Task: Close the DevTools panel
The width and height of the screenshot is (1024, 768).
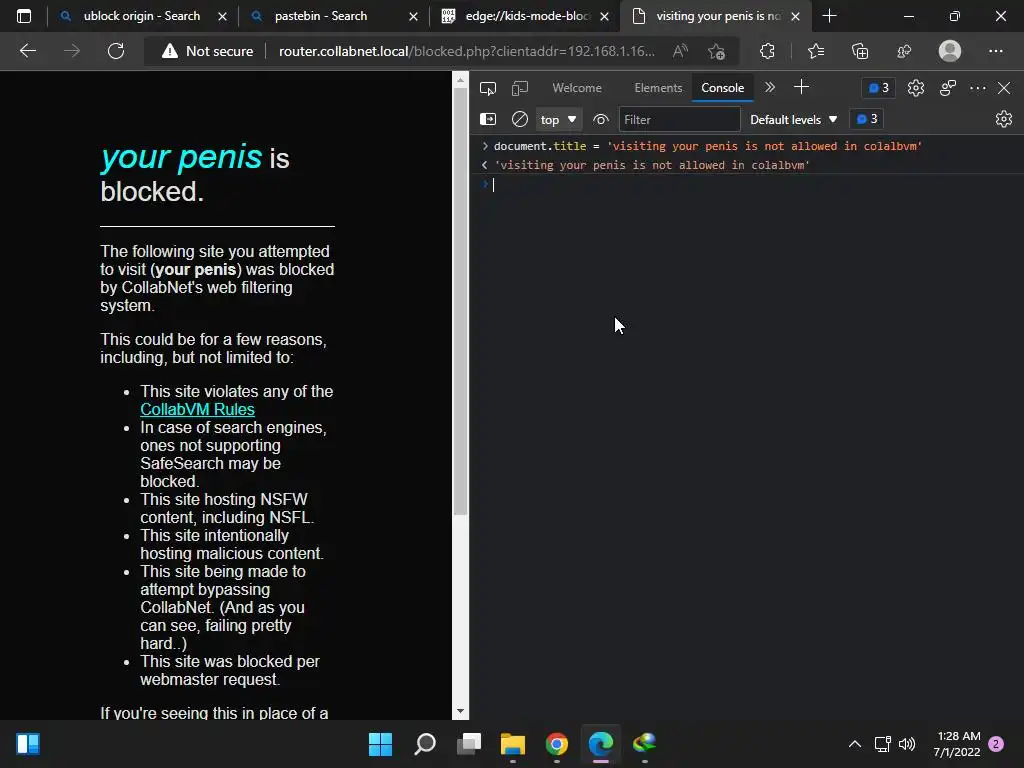Action: coord(1004,88)
